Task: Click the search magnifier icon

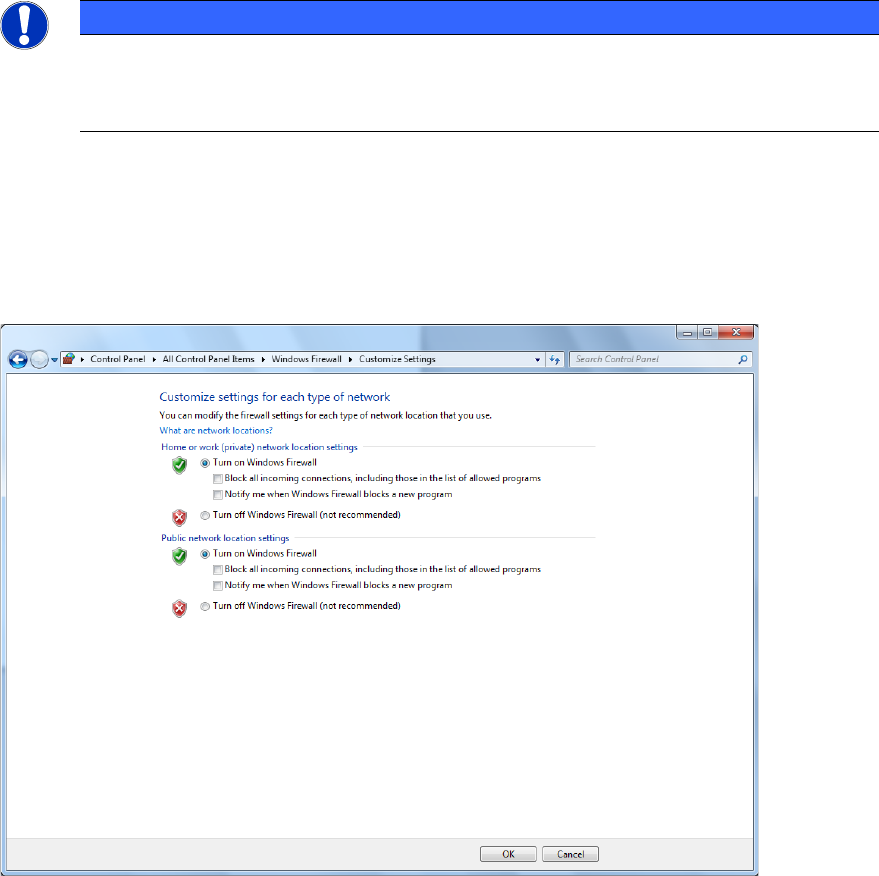Action: 743,359
